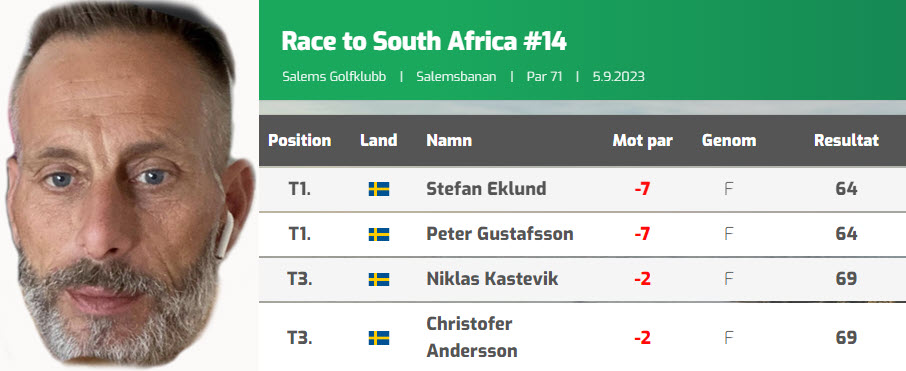Sort by the Mot par column header

coord(643,140)
